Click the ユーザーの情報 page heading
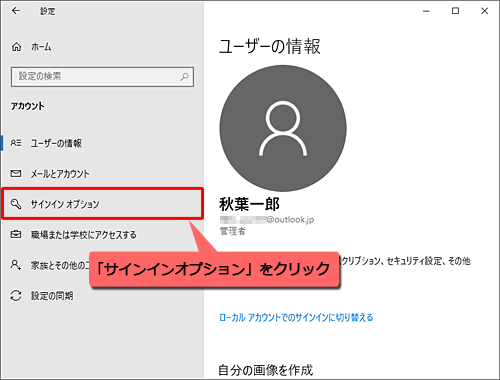This screenshot has height=380, width=500. click(x=270, y=46)
